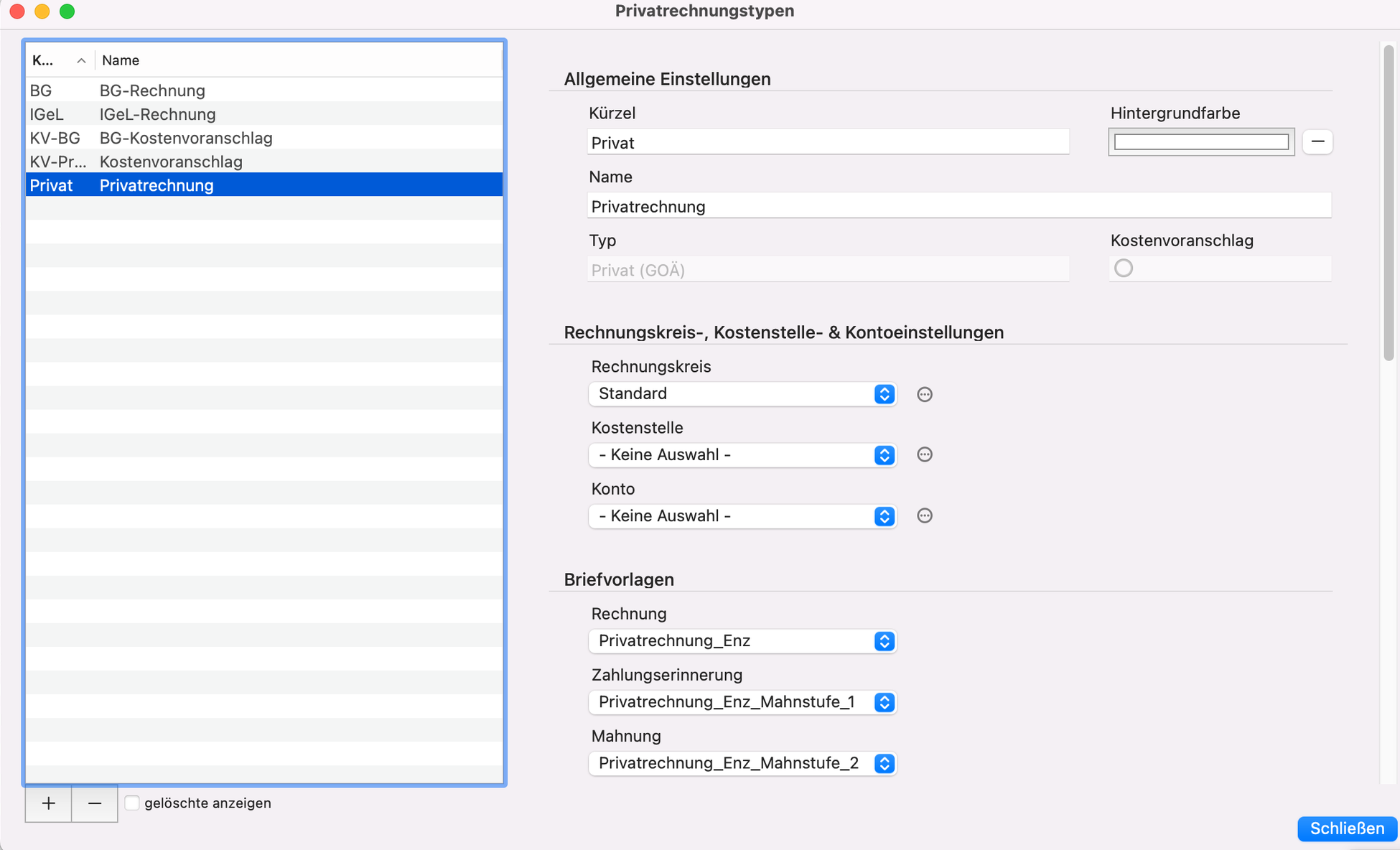Add a new Privatrechnungstyp with plus button
Viewport: 1400px width, 850px height.
[48, 803]
